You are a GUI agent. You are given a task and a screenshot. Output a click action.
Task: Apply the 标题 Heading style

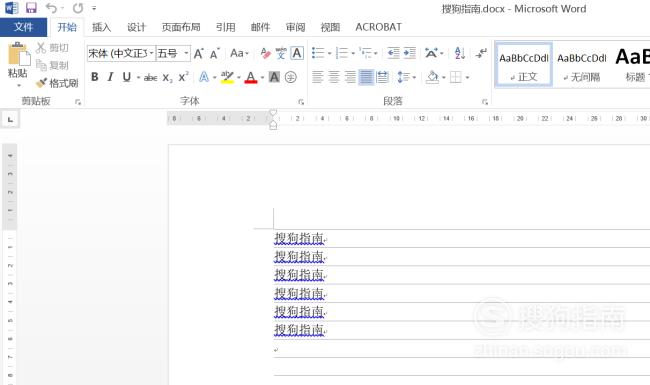(x=632, y=65)
